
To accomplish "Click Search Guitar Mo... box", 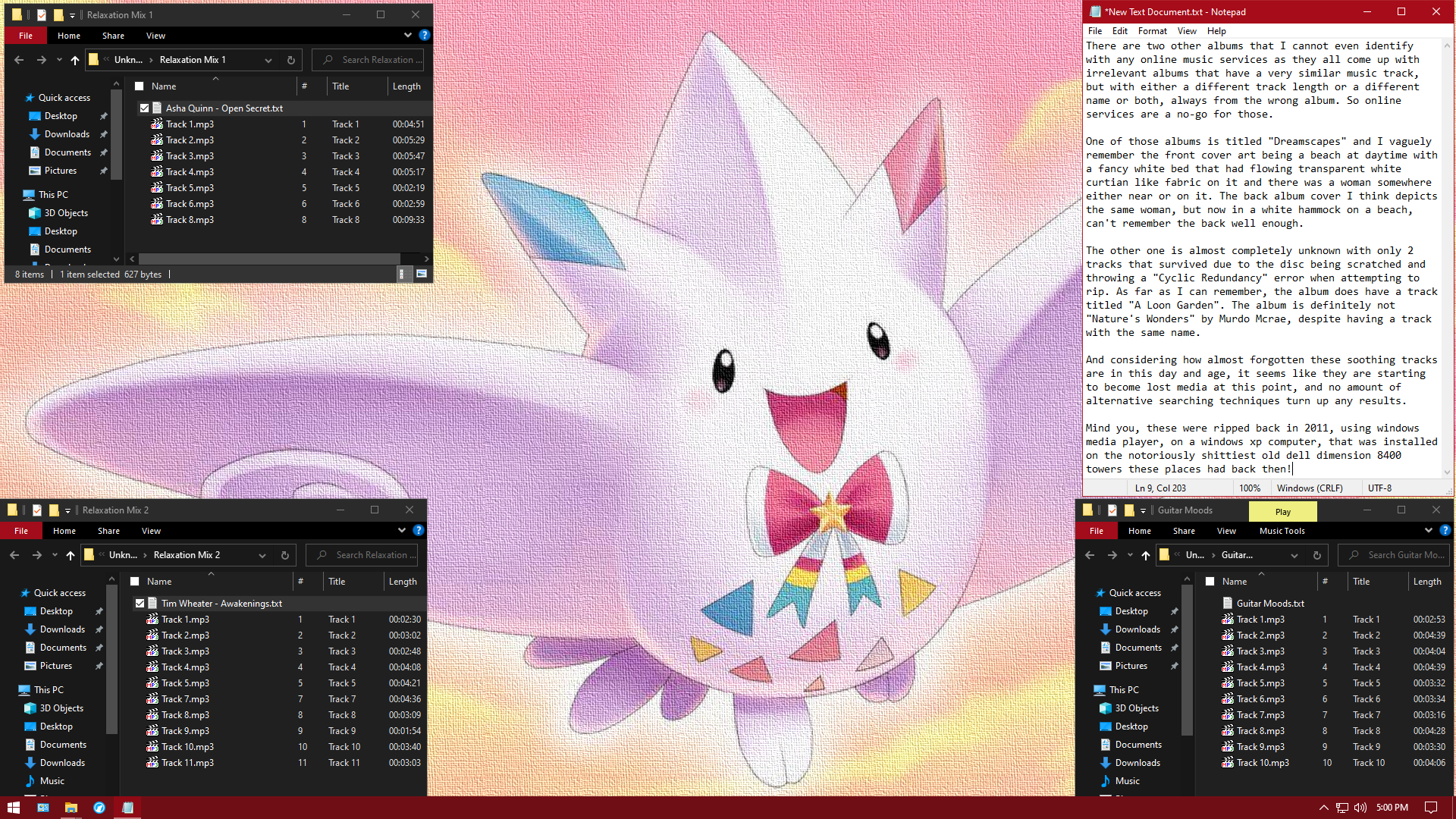I will point(1394,555).
